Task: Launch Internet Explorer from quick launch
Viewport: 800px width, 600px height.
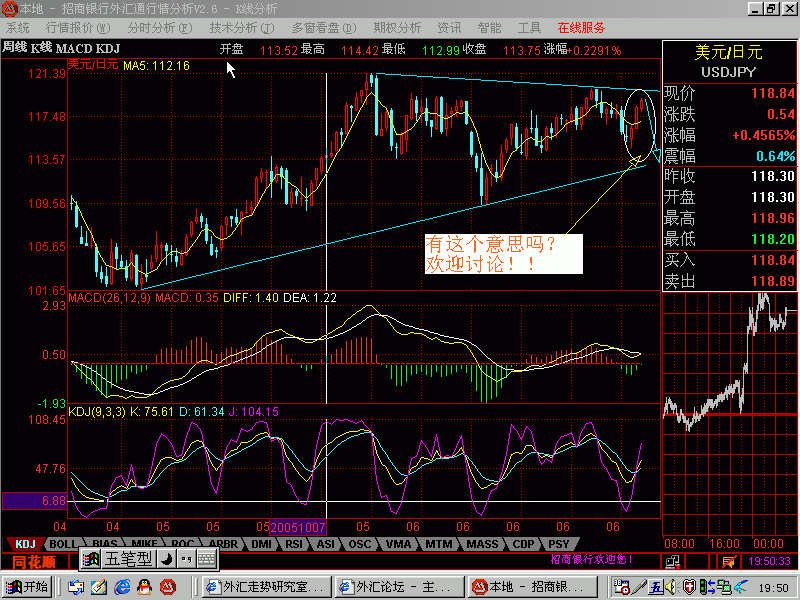Action: (122, 587)
